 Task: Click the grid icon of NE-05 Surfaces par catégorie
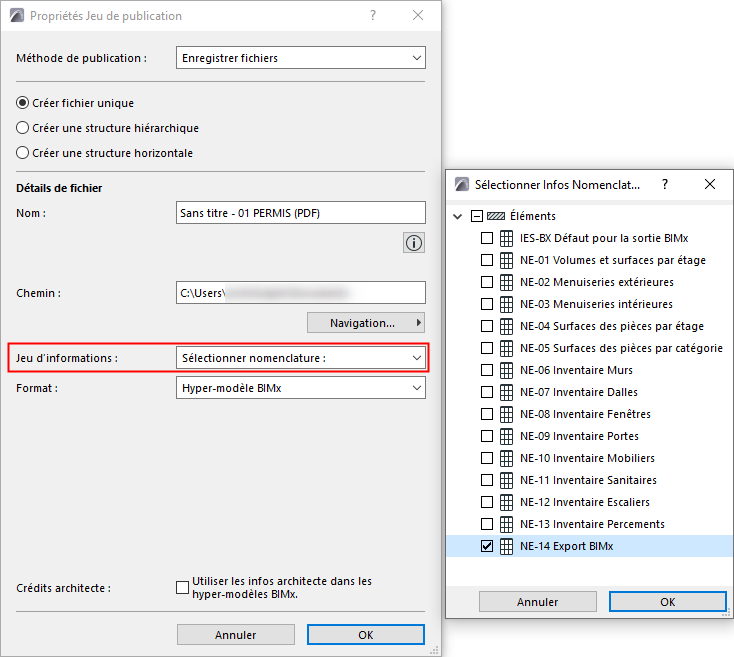coord(506,348)
